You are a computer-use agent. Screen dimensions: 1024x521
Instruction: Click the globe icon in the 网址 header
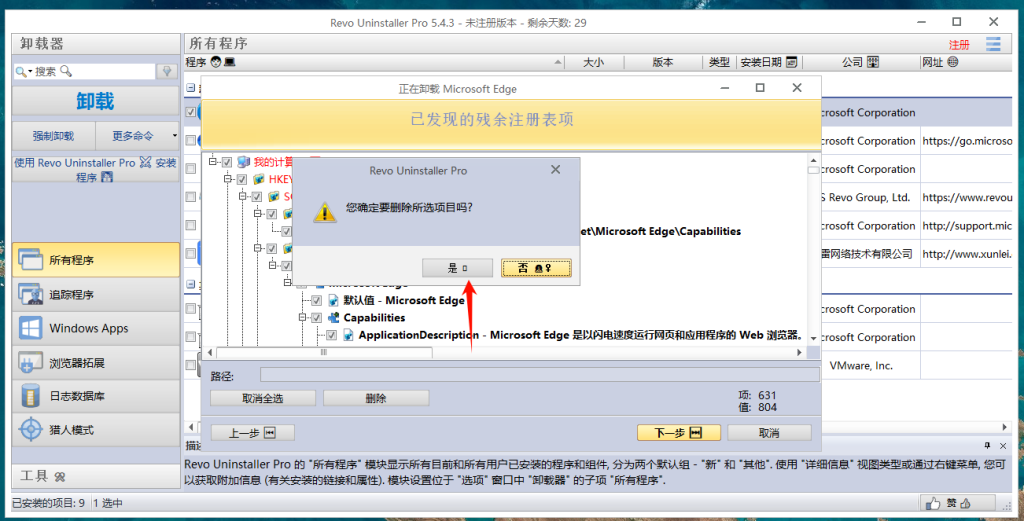point(953,62)
